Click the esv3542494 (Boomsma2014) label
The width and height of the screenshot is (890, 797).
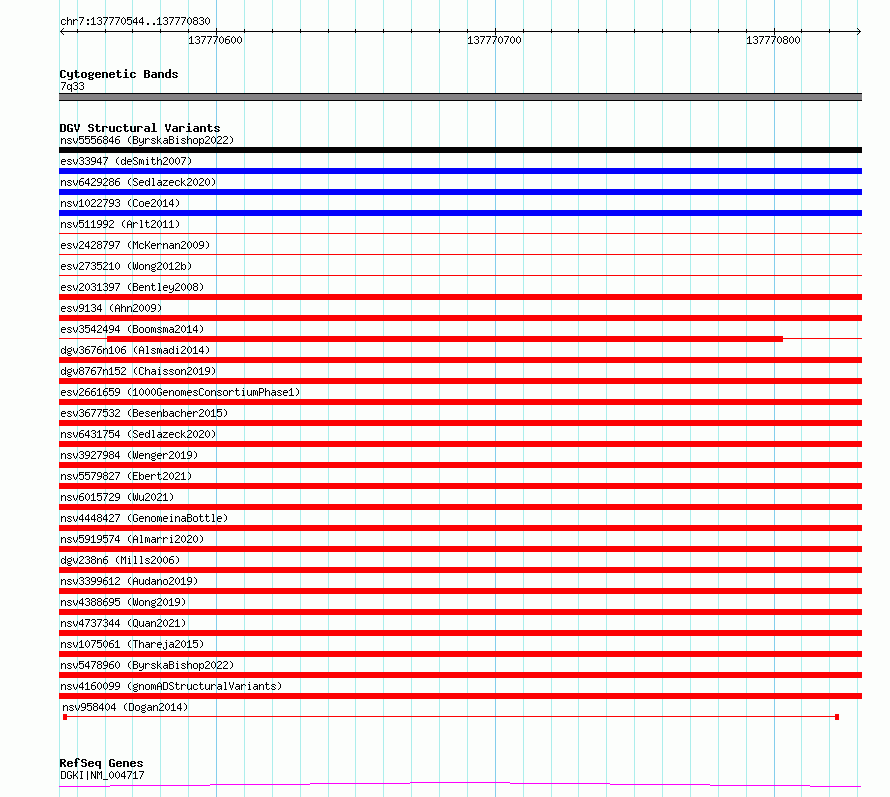click(132, 329)
